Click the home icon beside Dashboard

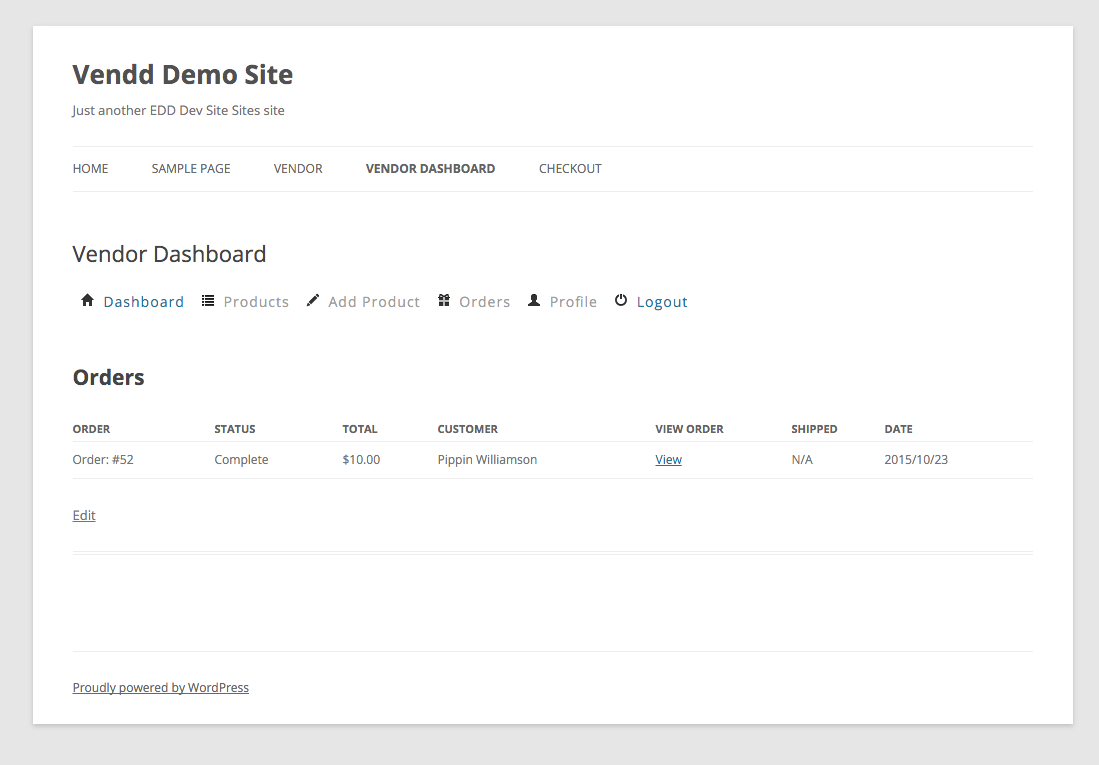point(87,300)
